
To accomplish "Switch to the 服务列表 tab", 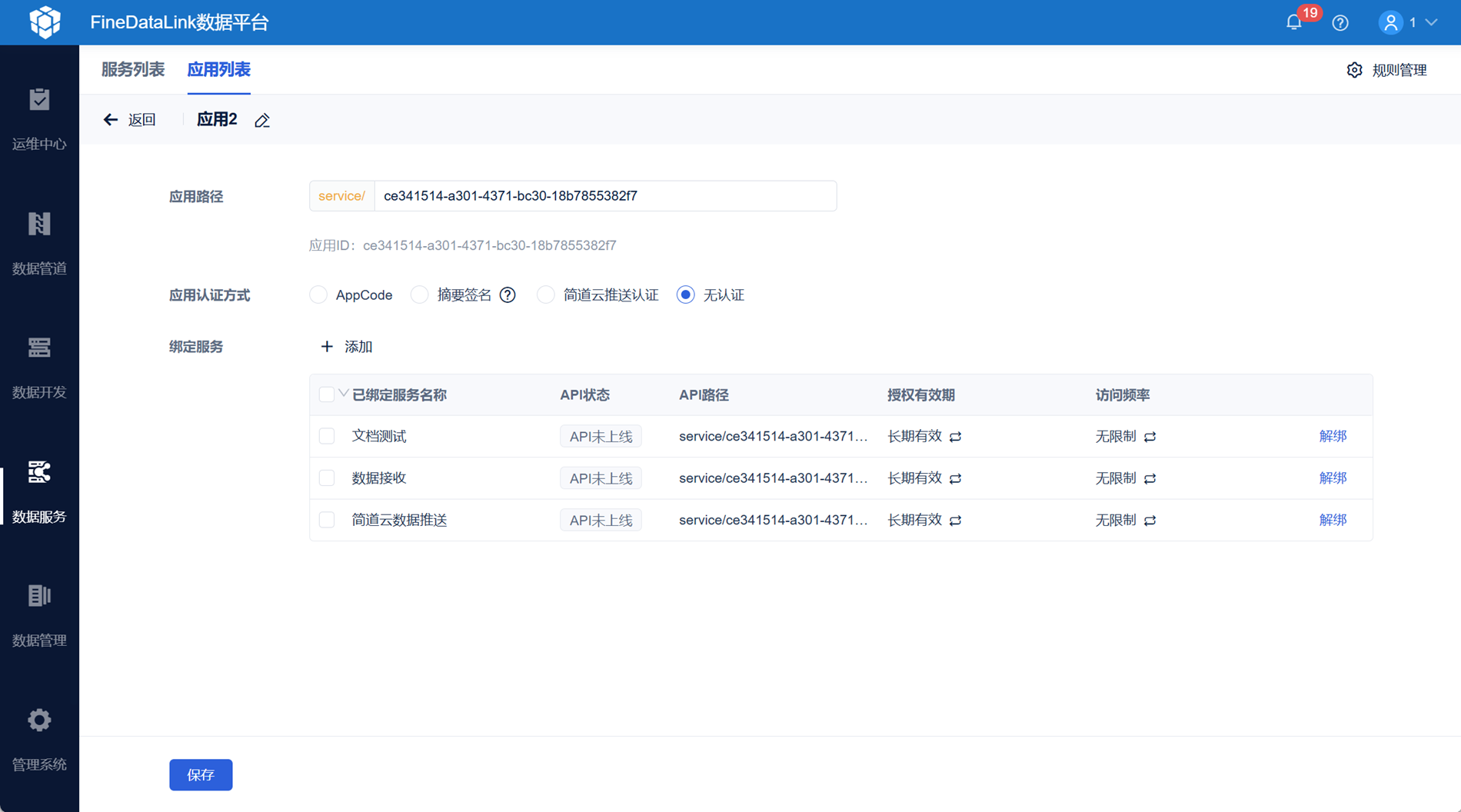I will (133, 70).
